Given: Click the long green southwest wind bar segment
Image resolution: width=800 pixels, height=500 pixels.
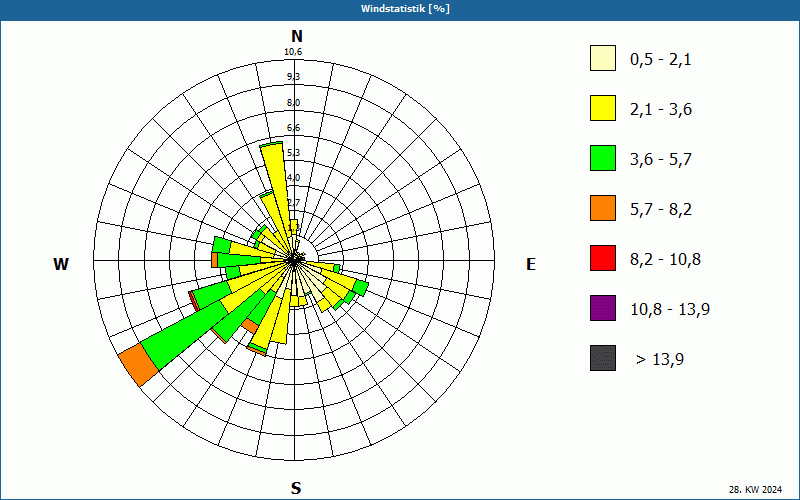Looking at the screenshot, I should (x=185, y=334).
